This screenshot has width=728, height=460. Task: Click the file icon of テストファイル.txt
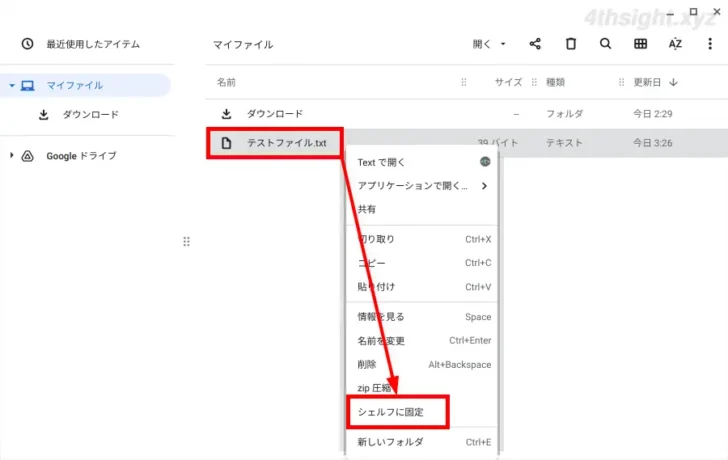pos(226,143)
